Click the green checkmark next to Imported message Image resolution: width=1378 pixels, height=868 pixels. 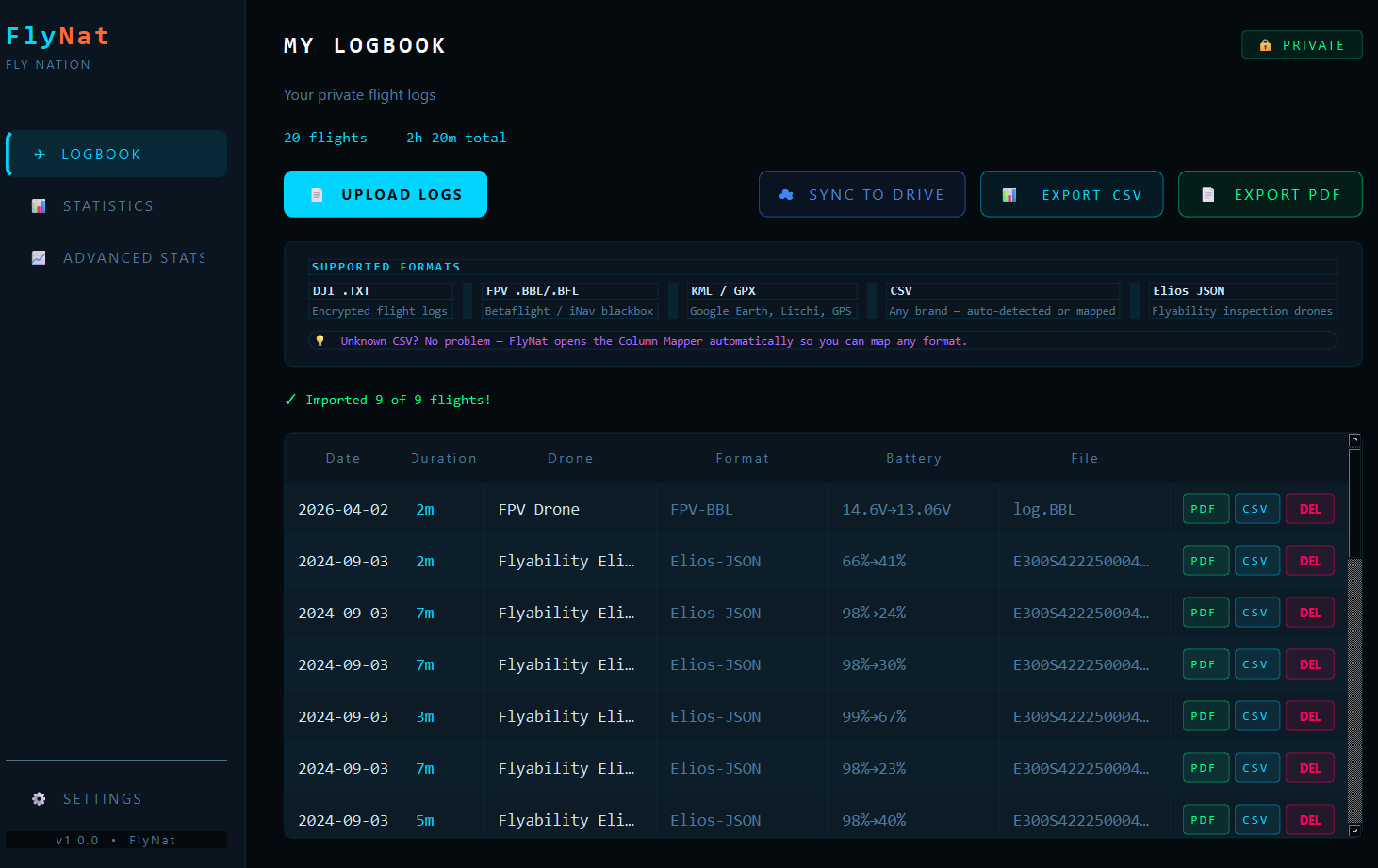(290, 400)
